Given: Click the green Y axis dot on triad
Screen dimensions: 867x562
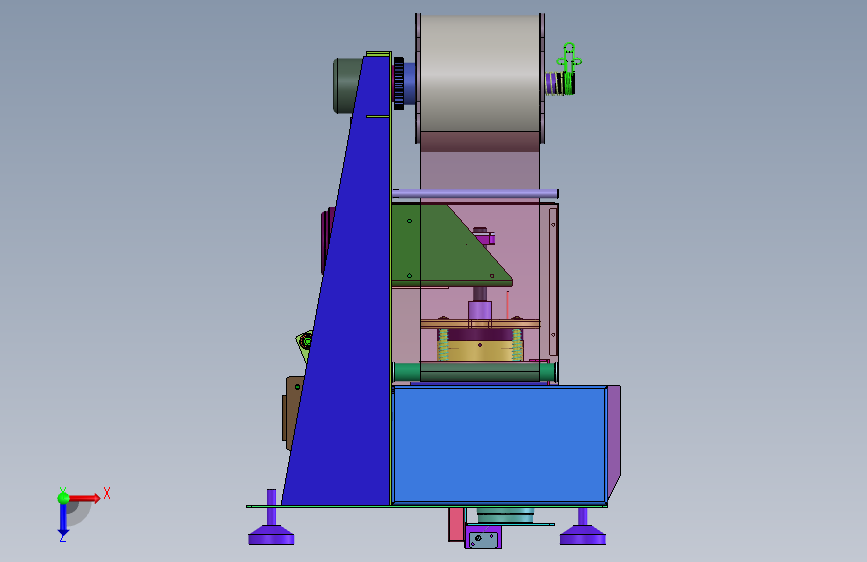Looking at the screenshot, I should click(x=63, y=498).
